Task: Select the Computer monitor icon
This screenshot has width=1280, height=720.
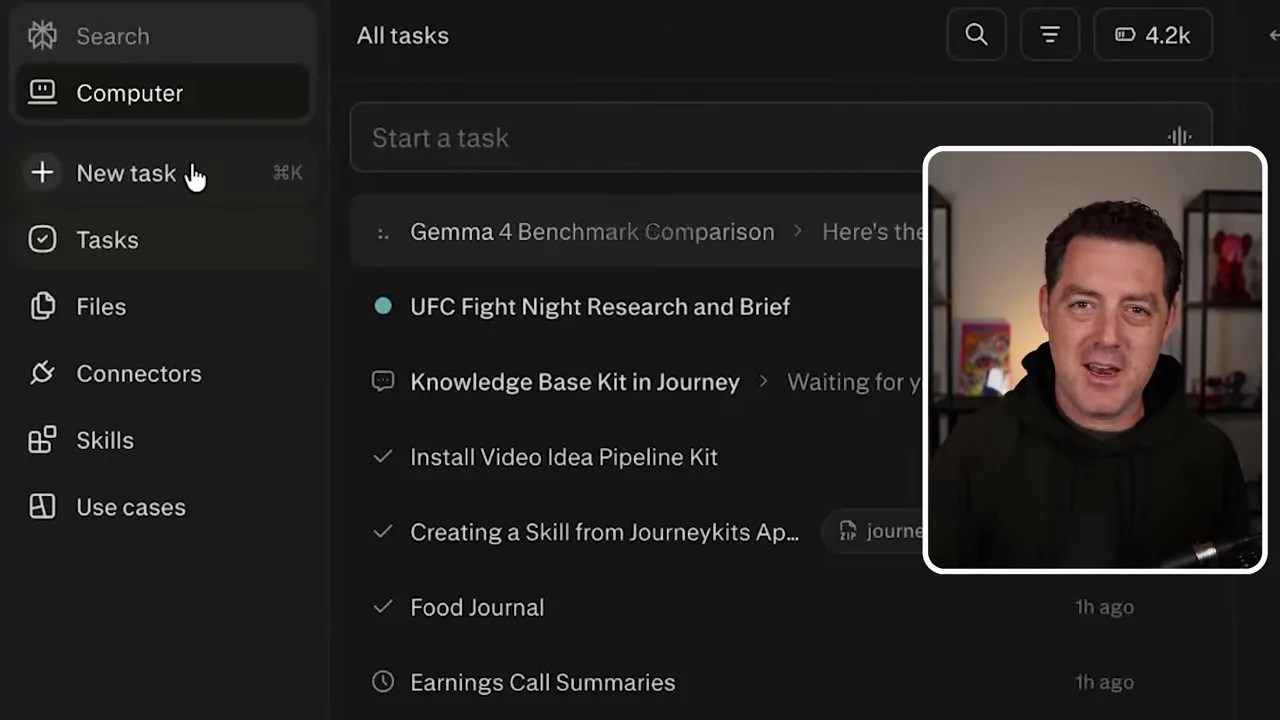Action: (x=42, y=92)
